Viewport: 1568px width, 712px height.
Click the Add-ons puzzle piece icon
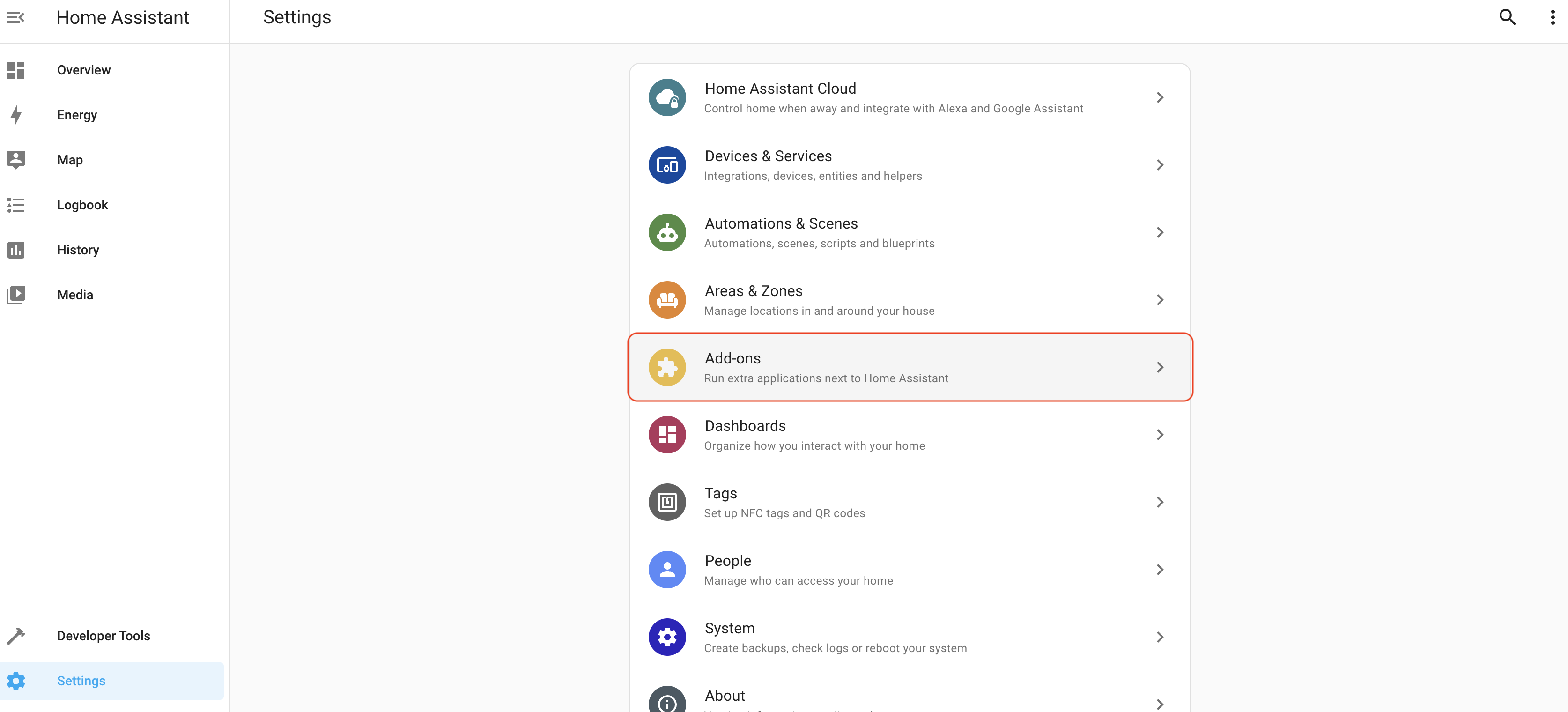666,368
